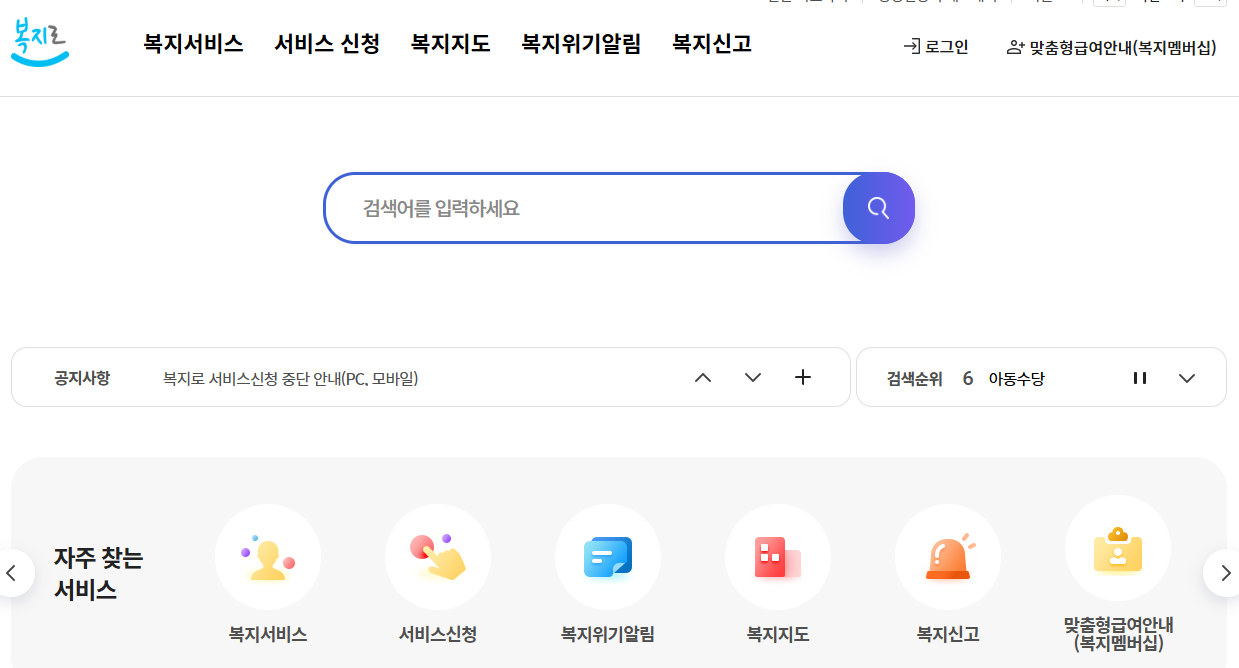Viewport: 1239px width, 668px height.
Task: Click the 검색순위 label
Action: tap(914, 379)
